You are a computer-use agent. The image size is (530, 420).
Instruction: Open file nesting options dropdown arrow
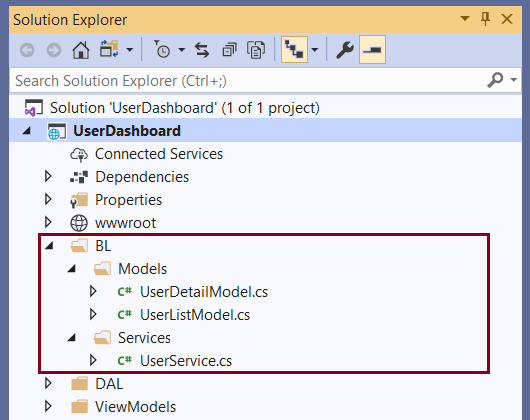tap(315, 50)
